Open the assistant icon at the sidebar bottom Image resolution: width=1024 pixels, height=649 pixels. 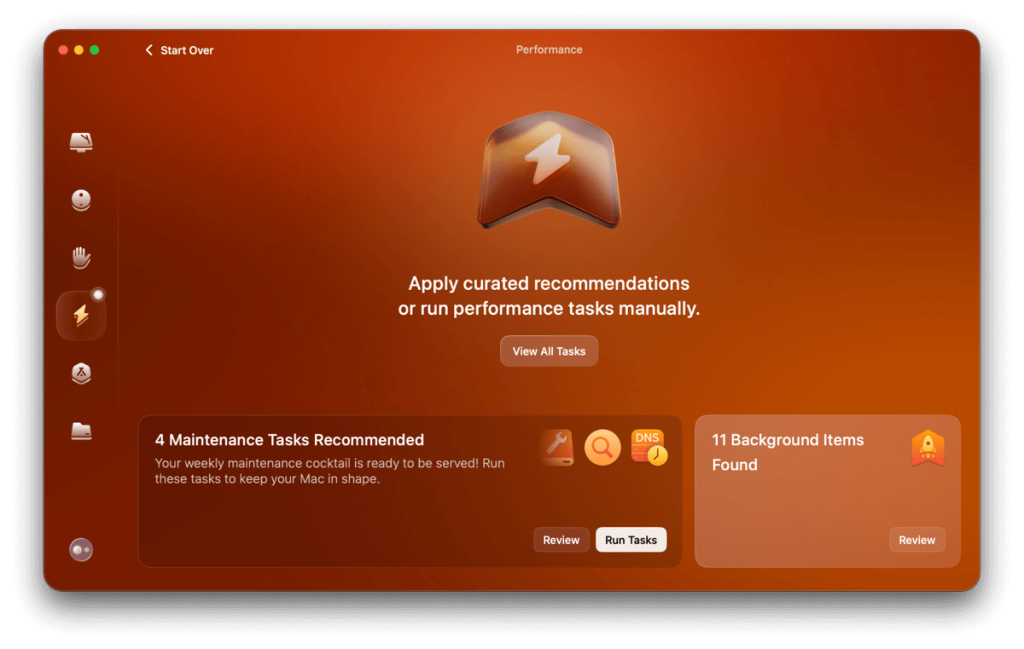click(x=81, y=550)
